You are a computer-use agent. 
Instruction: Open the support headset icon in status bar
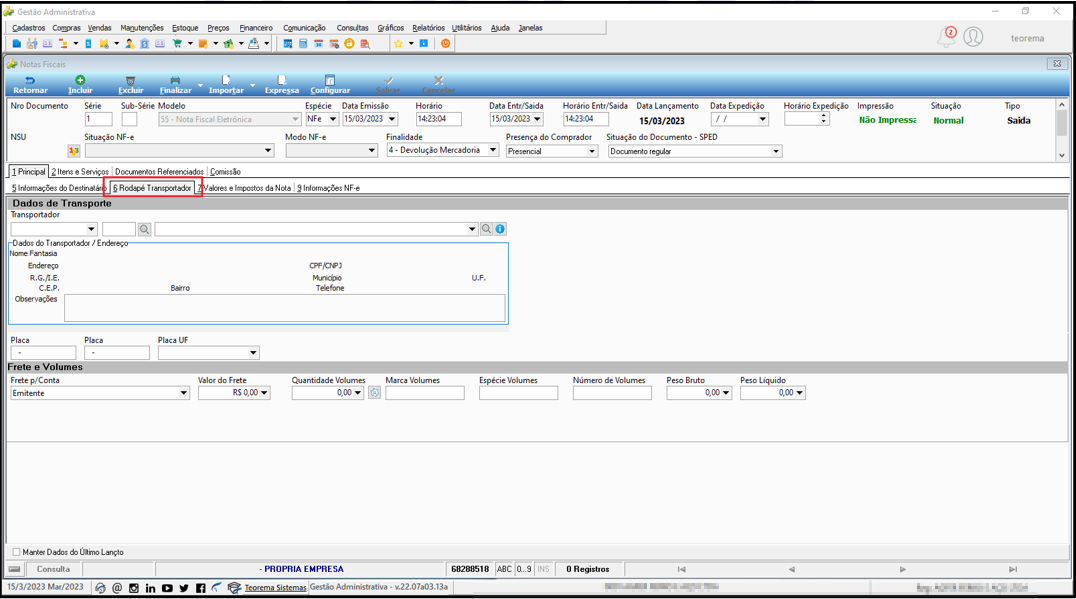pyautogui.click(x=100, y=588)
